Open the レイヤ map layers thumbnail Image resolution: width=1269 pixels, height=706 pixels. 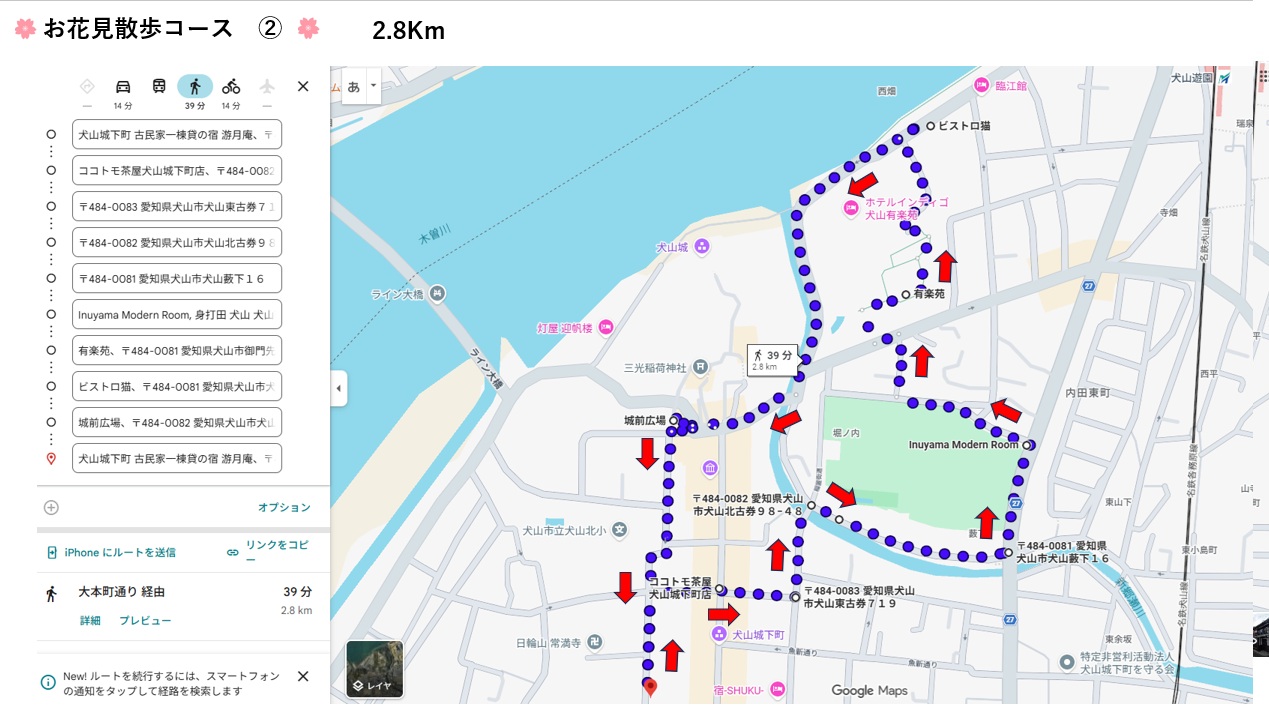click(375, 669)
